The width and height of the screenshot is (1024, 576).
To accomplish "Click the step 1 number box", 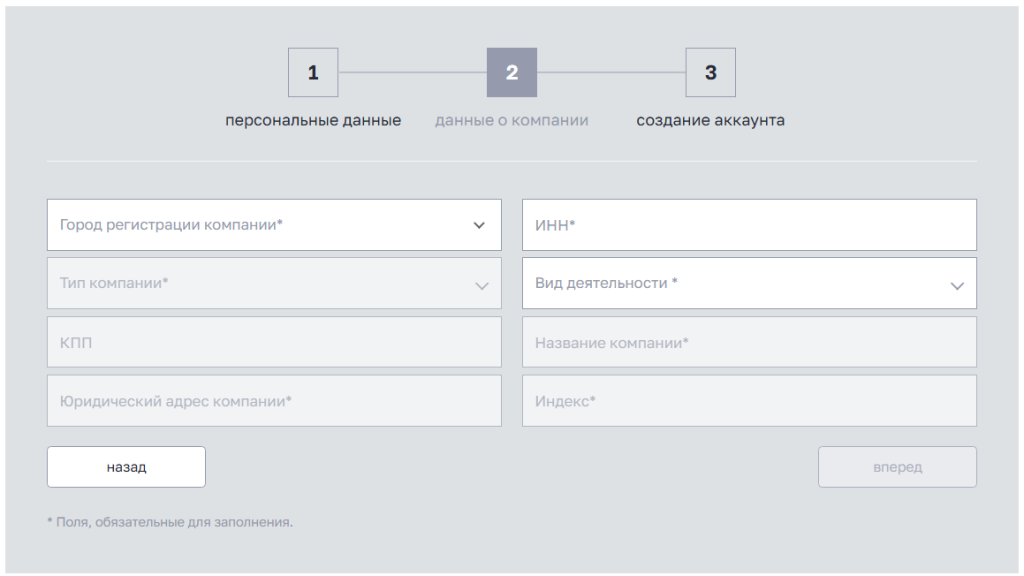I will coord(313,73).
